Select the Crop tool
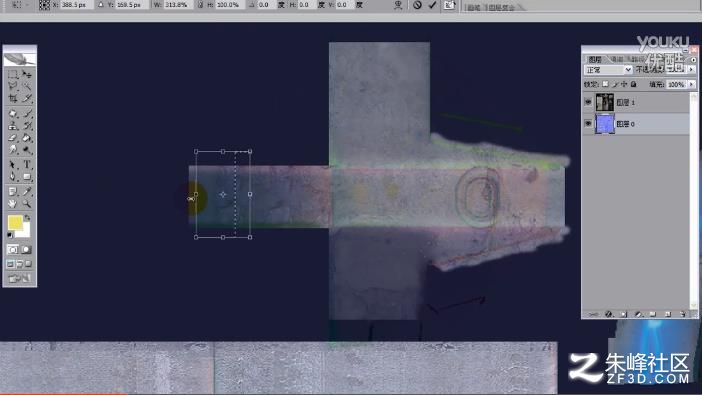702x395 pixels. (13, 99)
